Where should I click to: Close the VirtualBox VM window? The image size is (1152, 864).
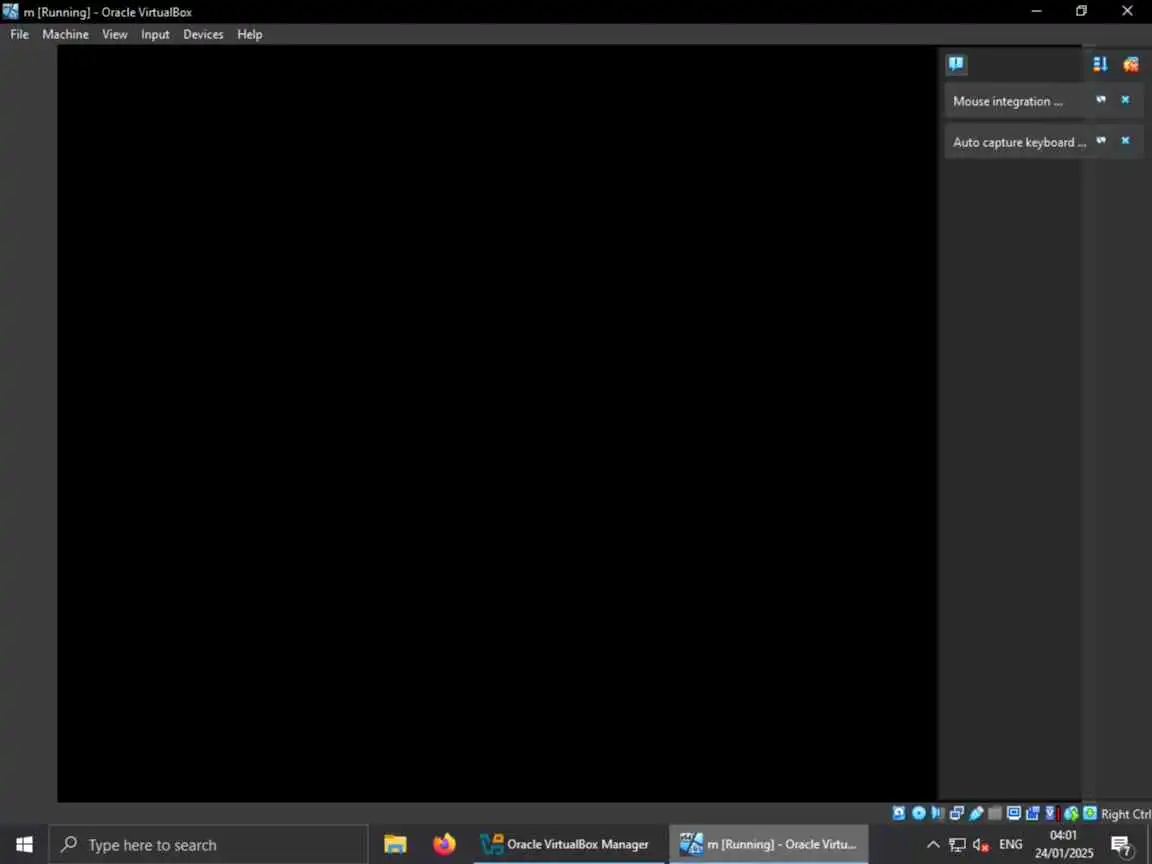(x=1128, y=11)
